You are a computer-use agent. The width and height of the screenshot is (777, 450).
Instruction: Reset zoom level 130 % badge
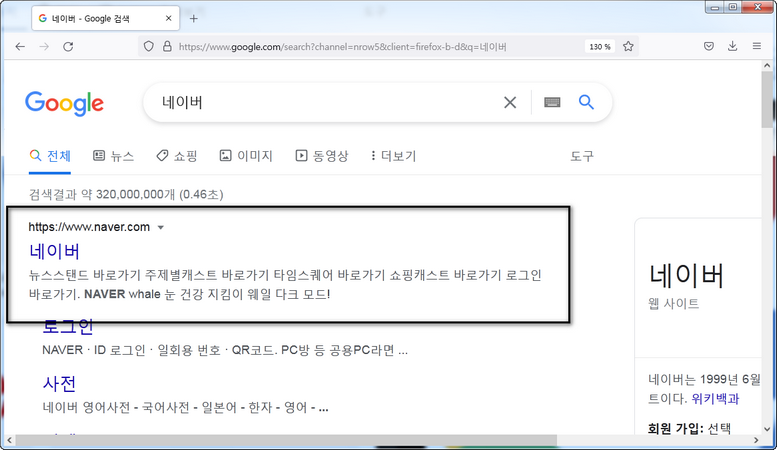(x=600, y=47)
